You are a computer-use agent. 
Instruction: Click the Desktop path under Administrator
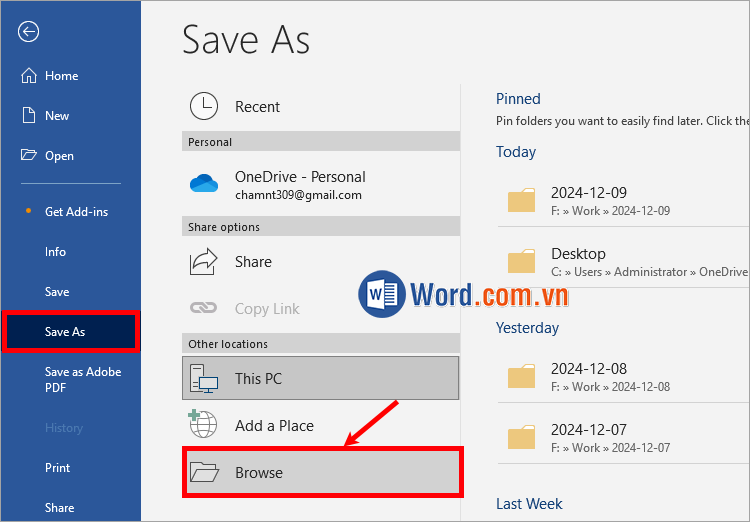click(x=650, y=272)
